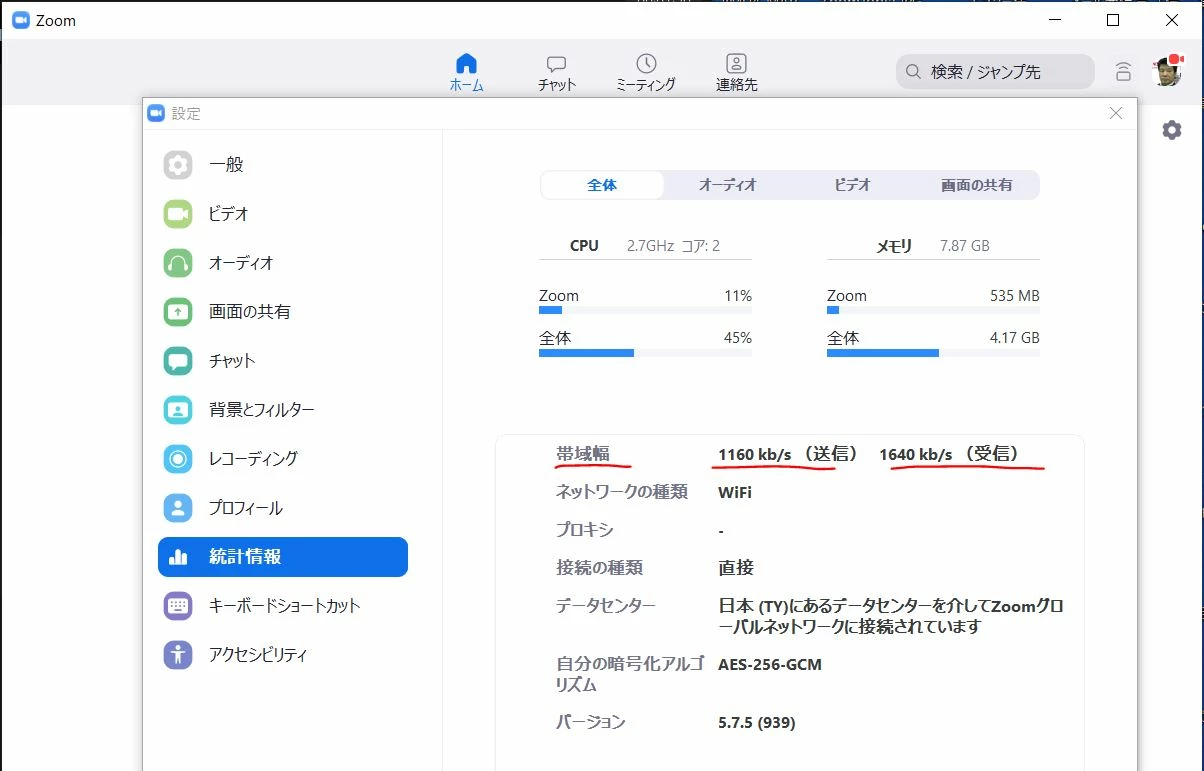
Task: Click the 検索 / ジャンプ先 search field
Action: (995, 72)
